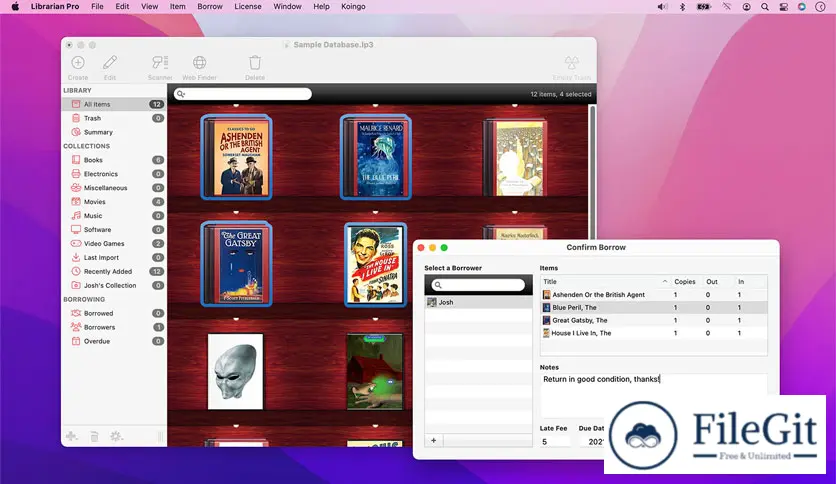Select The House I Live In cover
The width and height of the screenshot is (836, 484).
375,264
